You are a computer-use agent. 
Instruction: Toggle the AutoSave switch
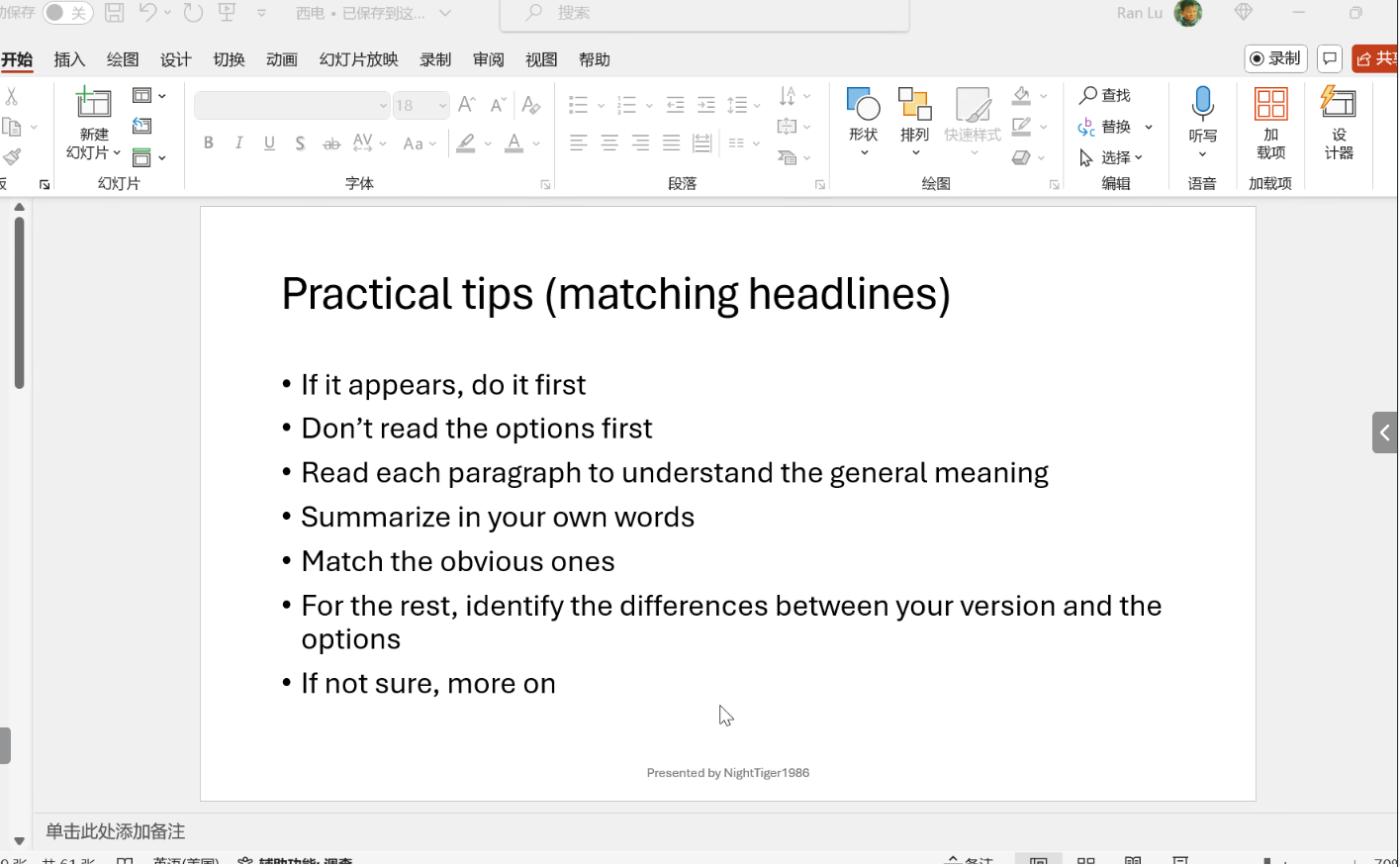pyautogui.click(x=67, y=13)
